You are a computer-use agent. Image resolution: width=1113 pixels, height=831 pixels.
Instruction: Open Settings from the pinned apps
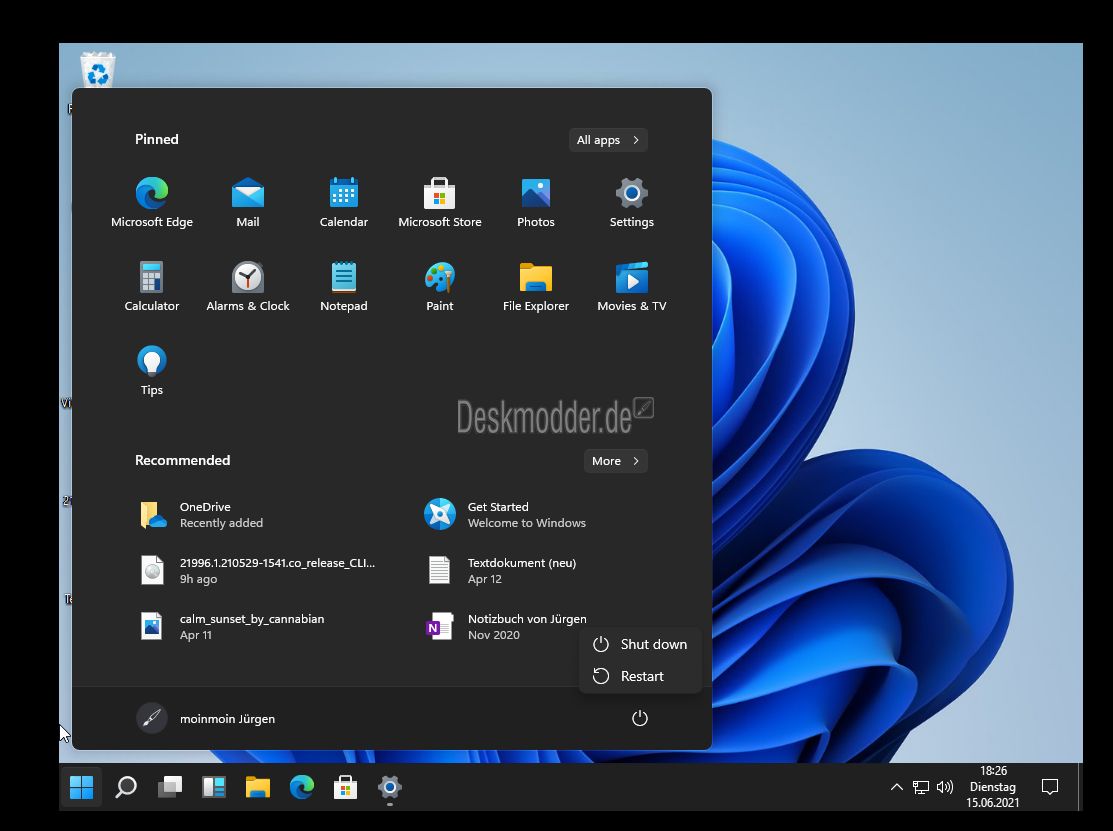click(632, 202)
